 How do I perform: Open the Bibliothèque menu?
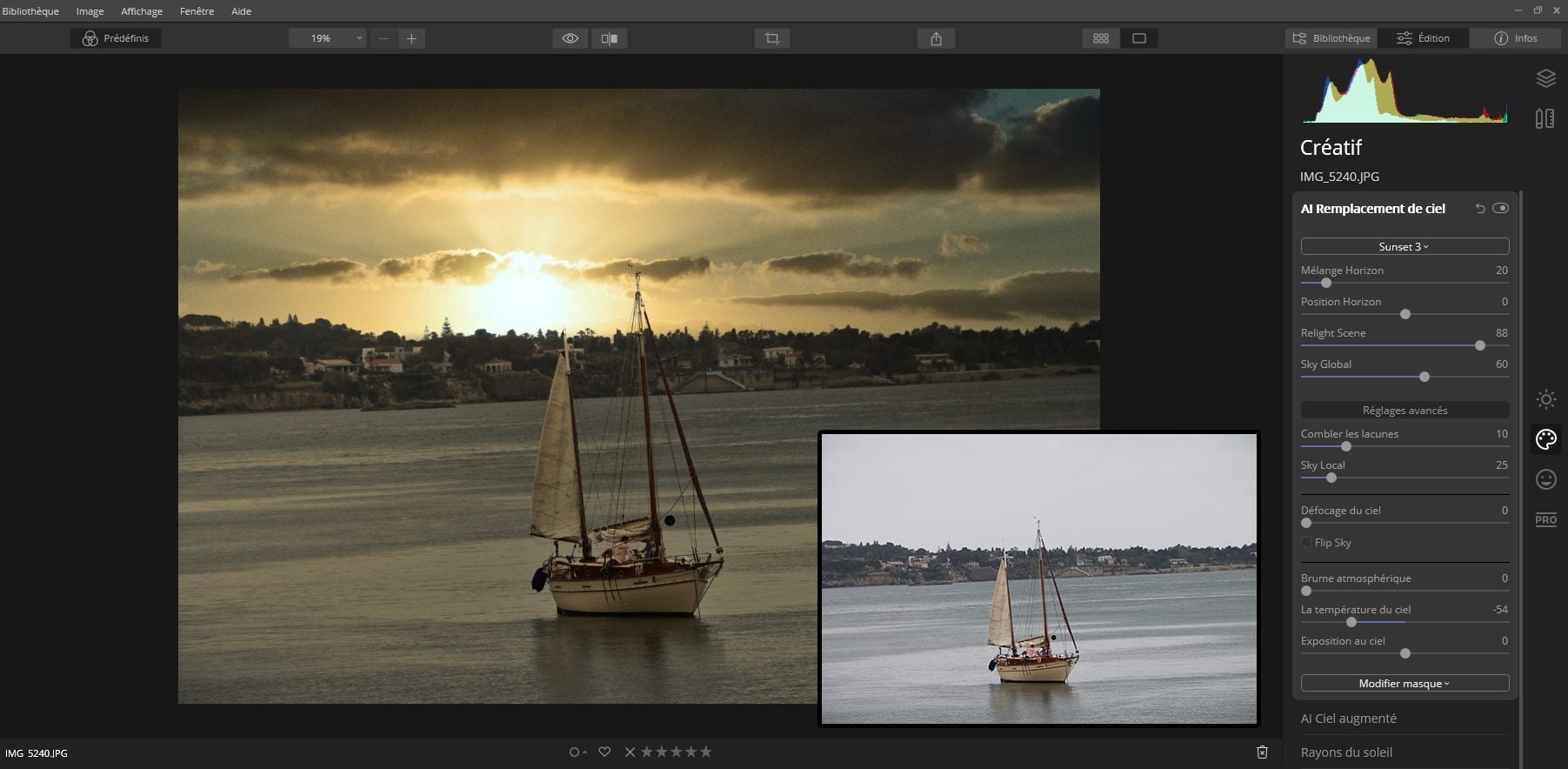(30, 11)
